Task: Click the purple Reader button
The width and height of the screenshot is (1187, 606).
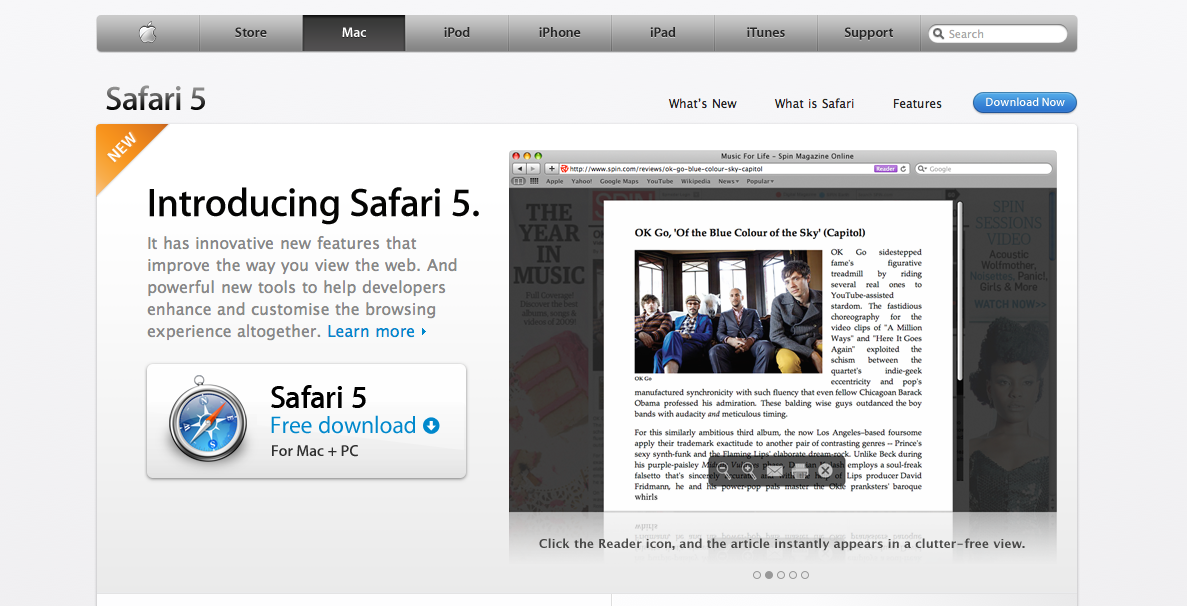Action: click(x=885, y=169)
